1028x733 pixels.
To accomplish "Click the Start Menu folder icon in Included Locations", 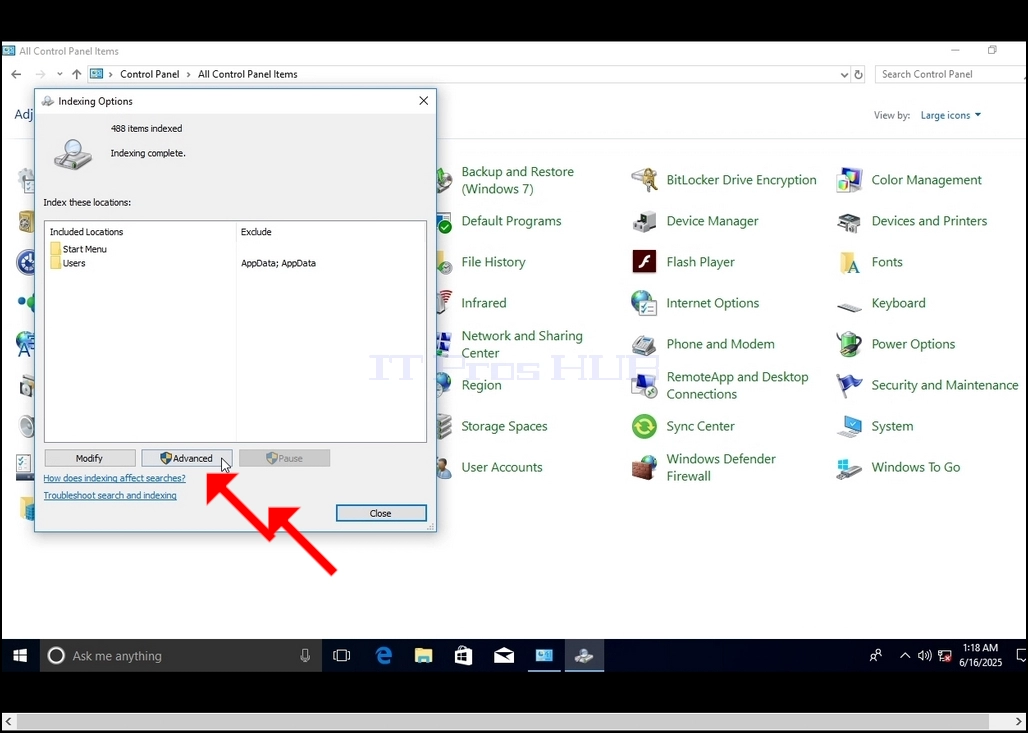I will [x=55, y=249].
